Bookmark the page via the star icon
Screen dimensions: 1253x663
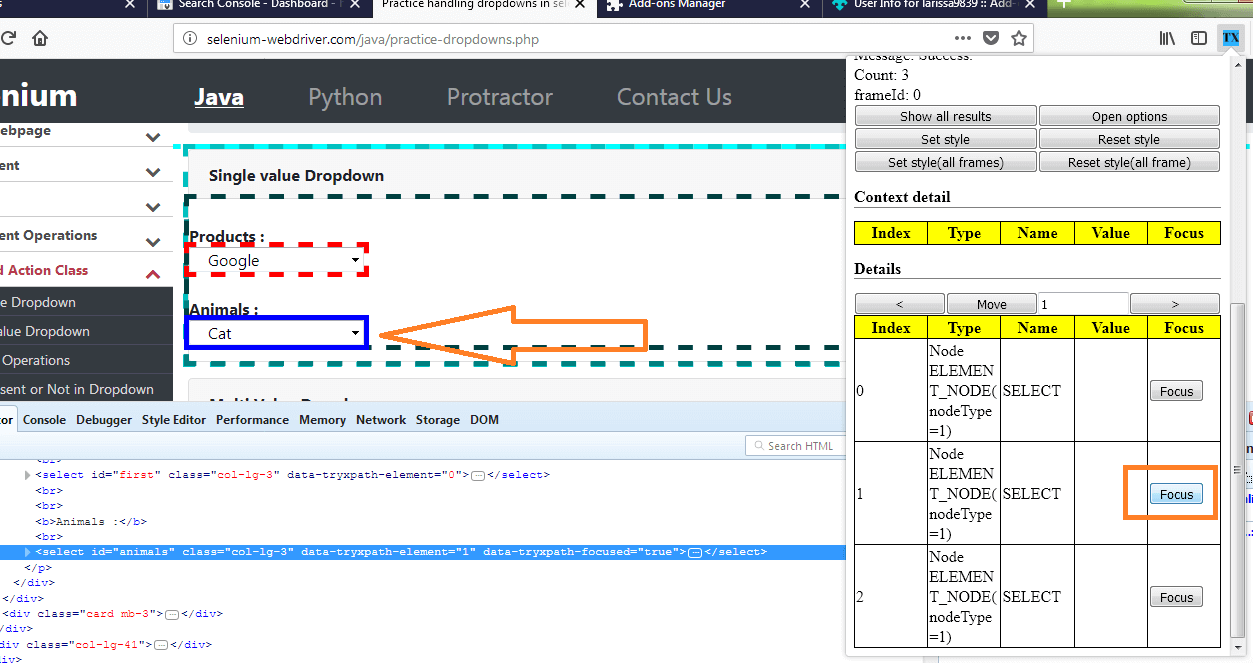(x=1019, y=38)
